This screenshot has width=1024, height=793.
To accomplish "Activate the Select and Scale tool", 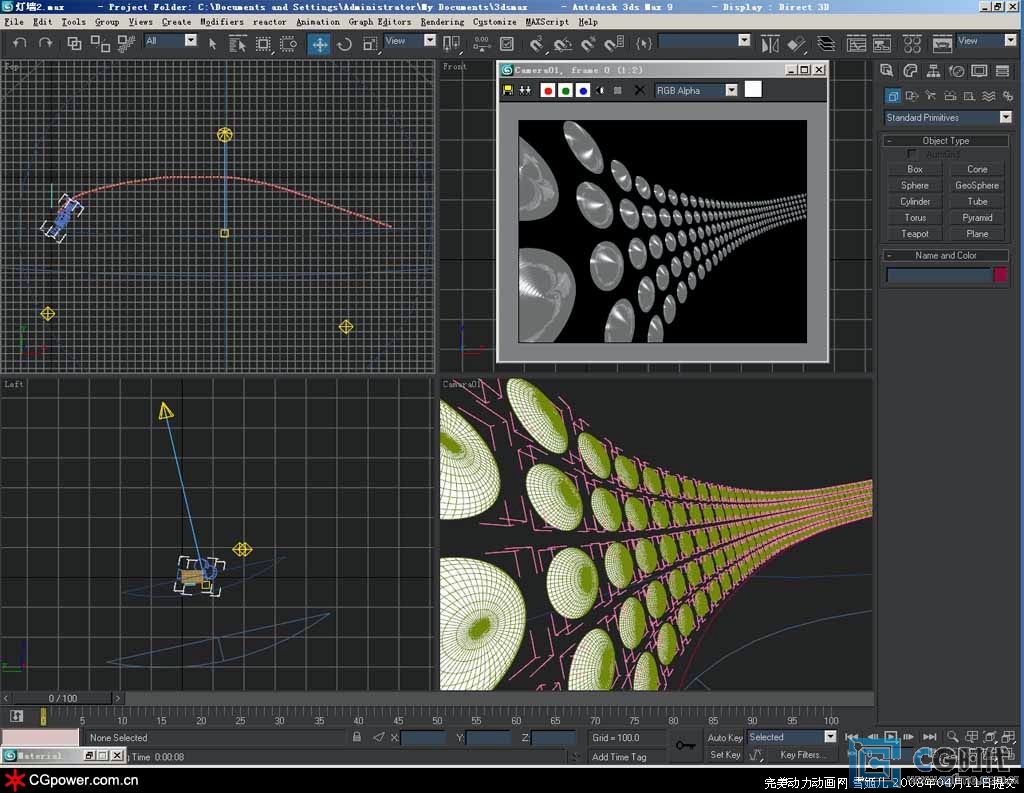I will pos(370,44).
